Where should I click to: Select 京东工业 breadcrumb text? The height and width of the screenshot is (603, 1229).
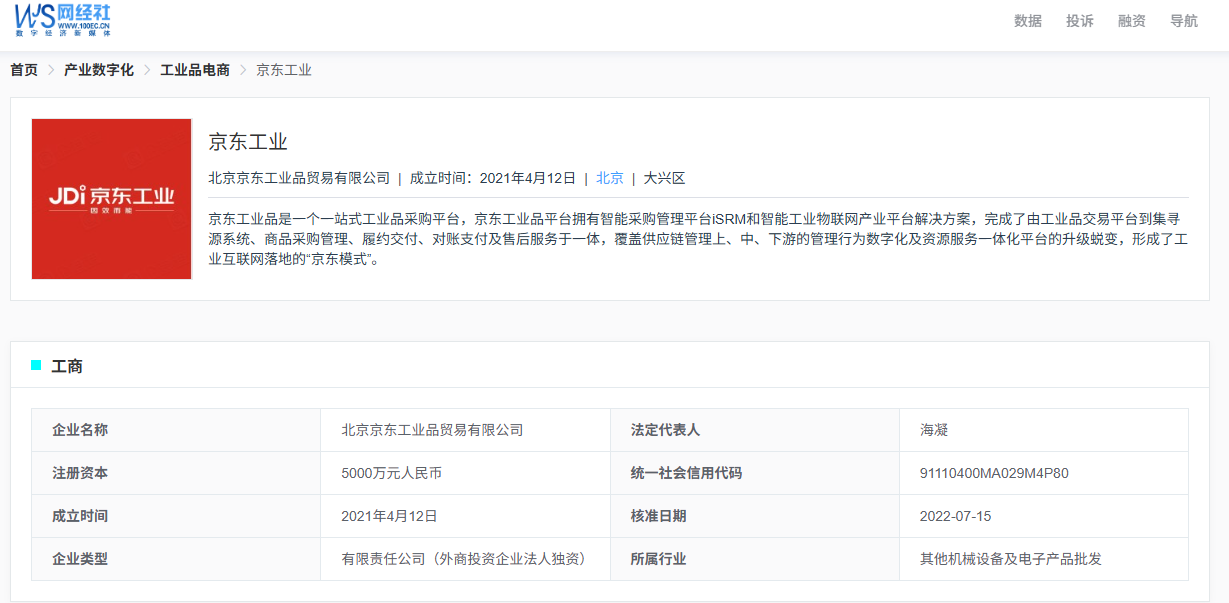click(x=284, y=70)
